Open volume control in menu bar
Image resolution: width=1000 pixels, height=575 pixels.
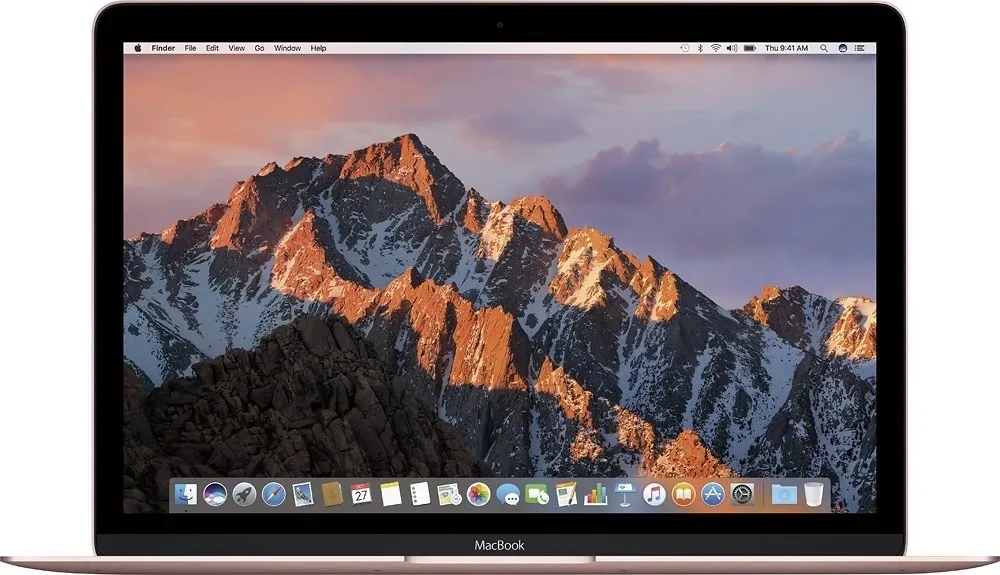point(732,48)
